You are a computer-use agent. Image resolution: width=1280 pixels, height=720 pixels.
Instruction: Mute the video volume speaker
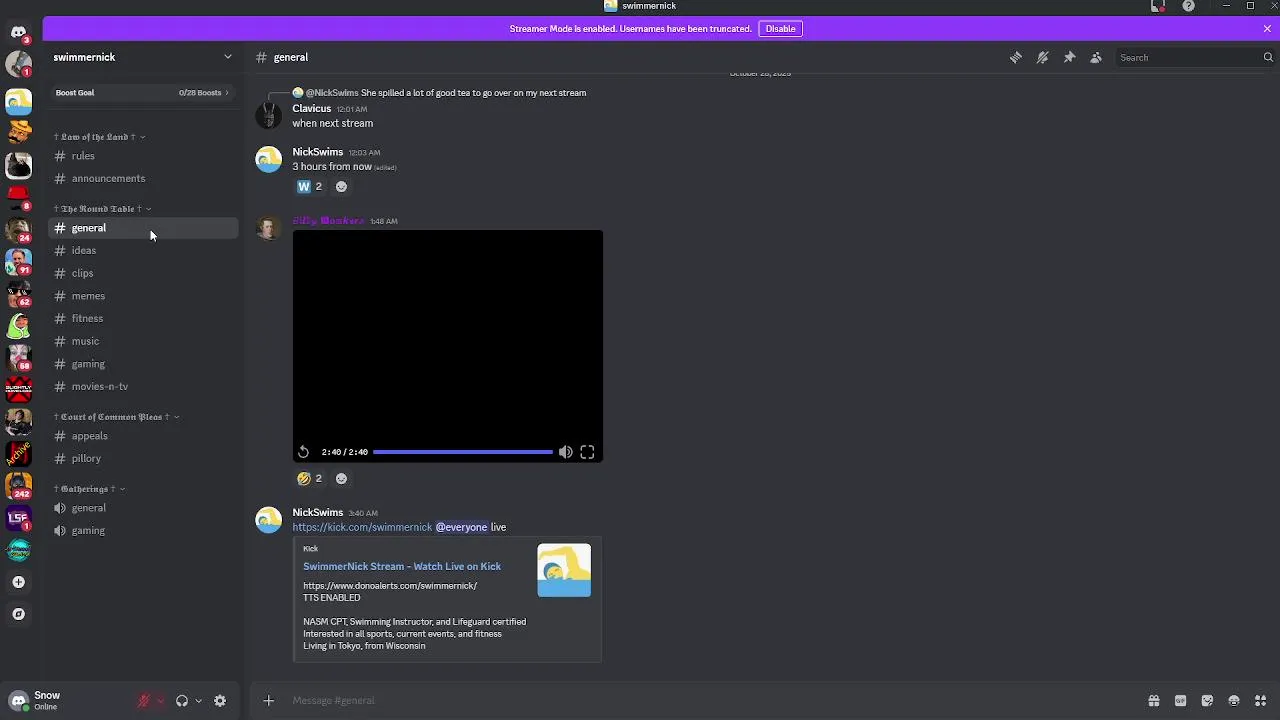566,452
